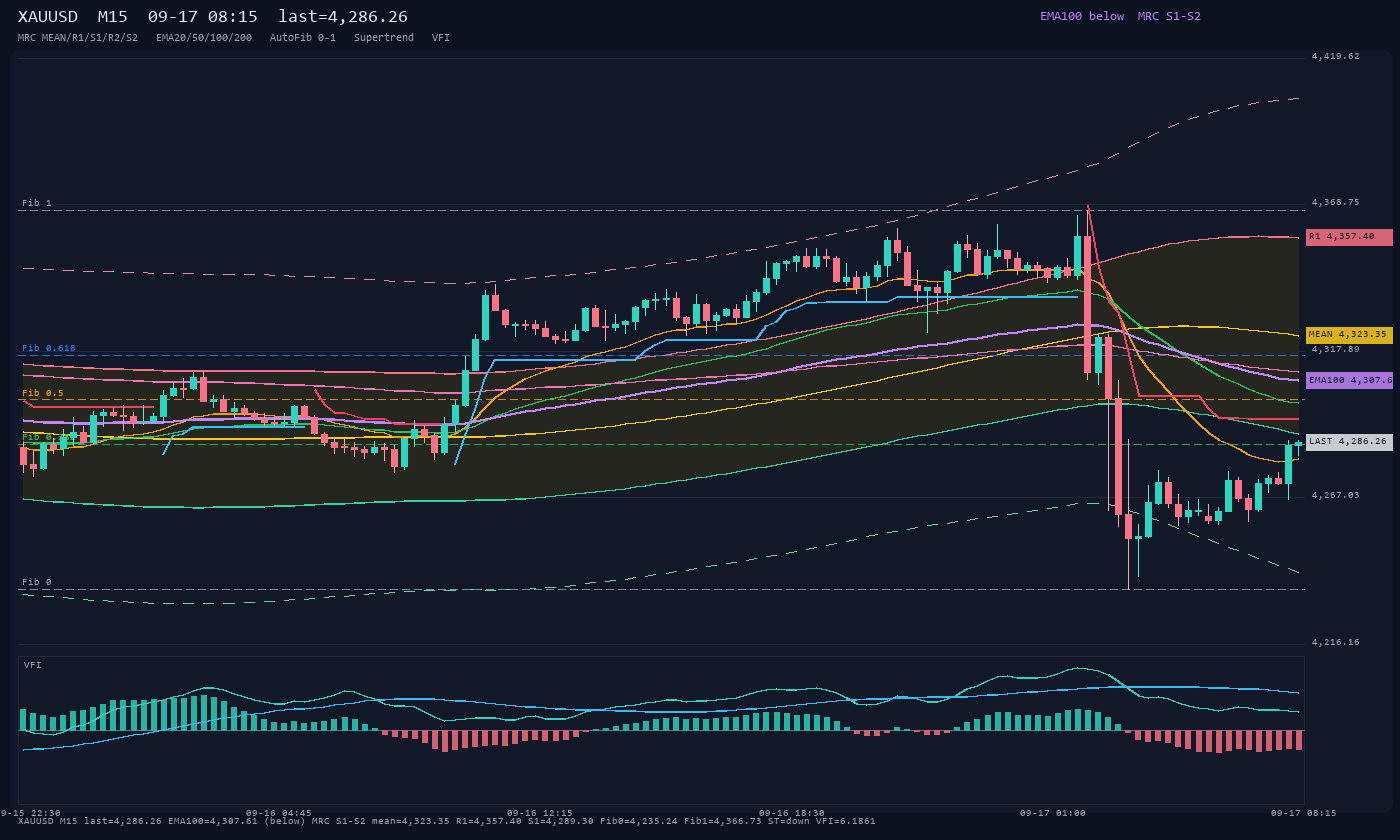
Task: Click the 09-17 08:15 time axis label
Action: point(1304,813)
